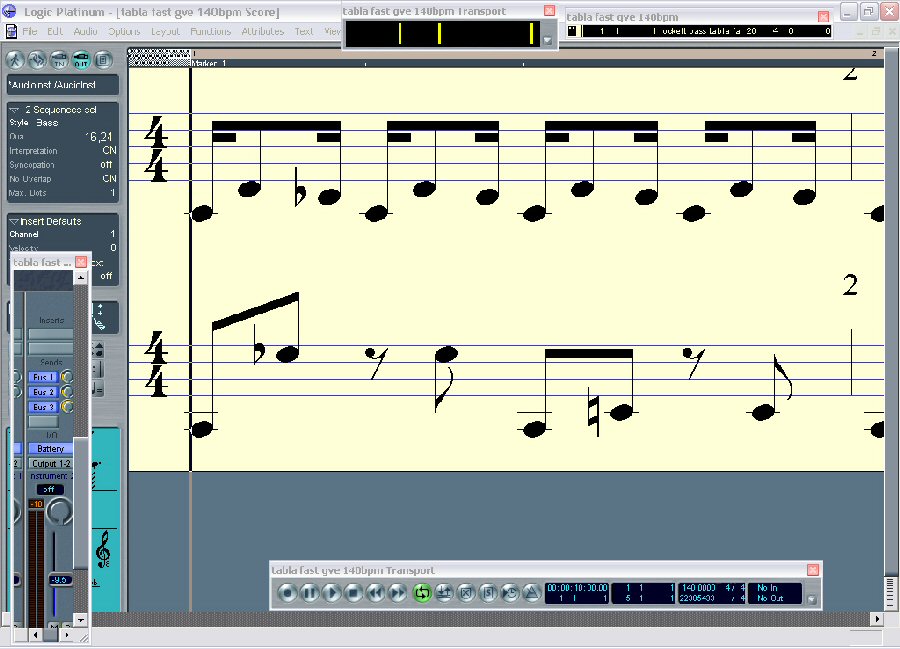This screenshot has height=649, width=900.
Task: Toggle Syncopation off value in parameters
Action: pos(106,165)
